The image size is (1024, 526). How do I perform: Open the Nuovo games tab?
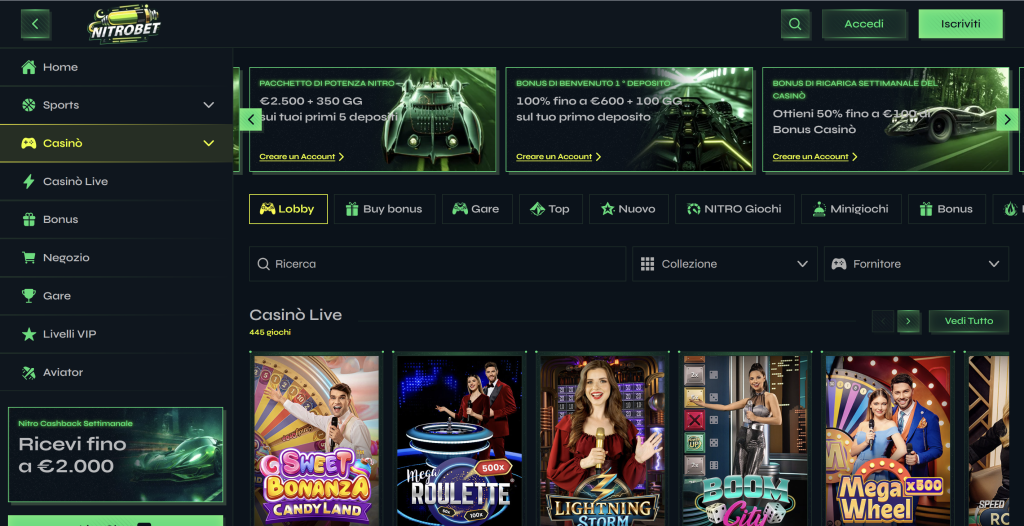point(629,209)
